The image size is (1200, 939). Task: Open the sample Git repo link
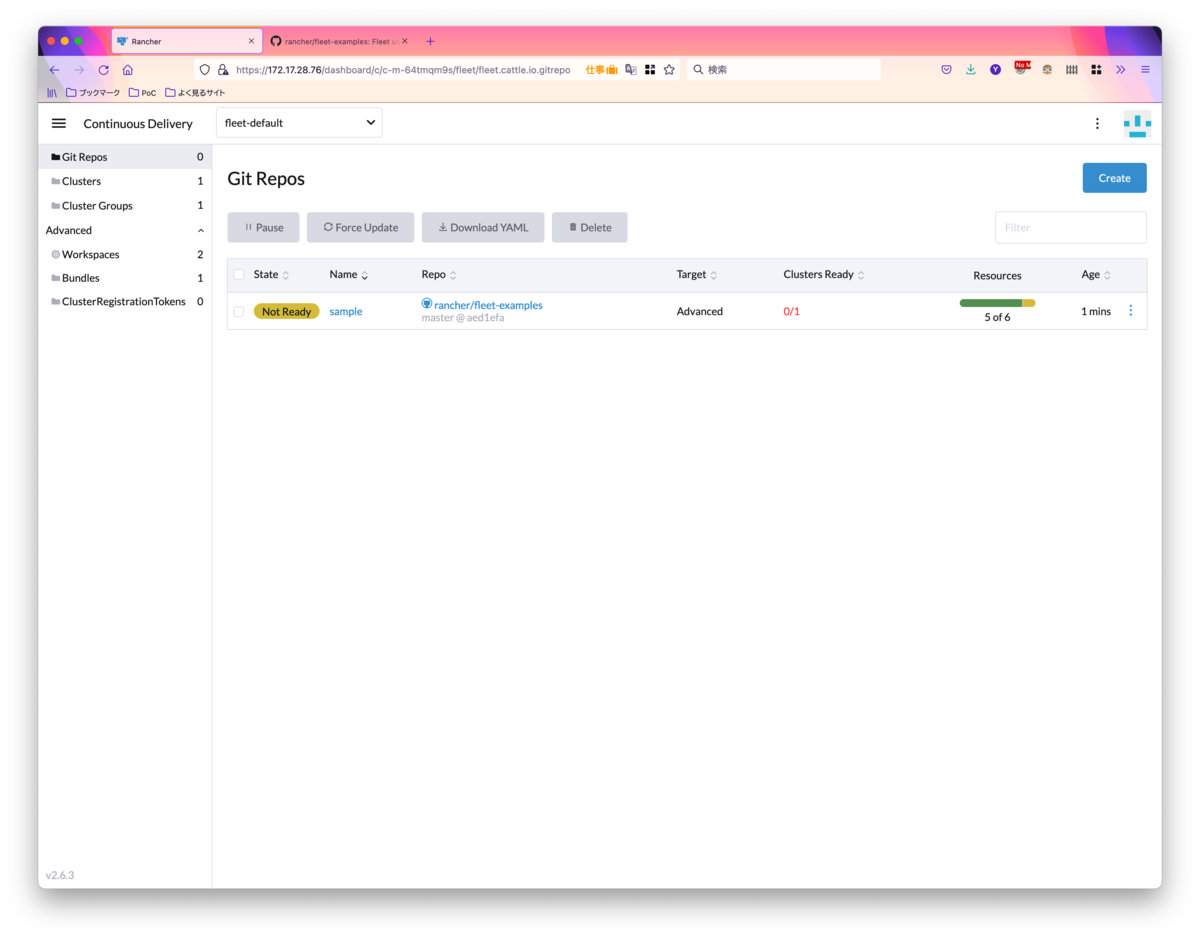point(345,311)
